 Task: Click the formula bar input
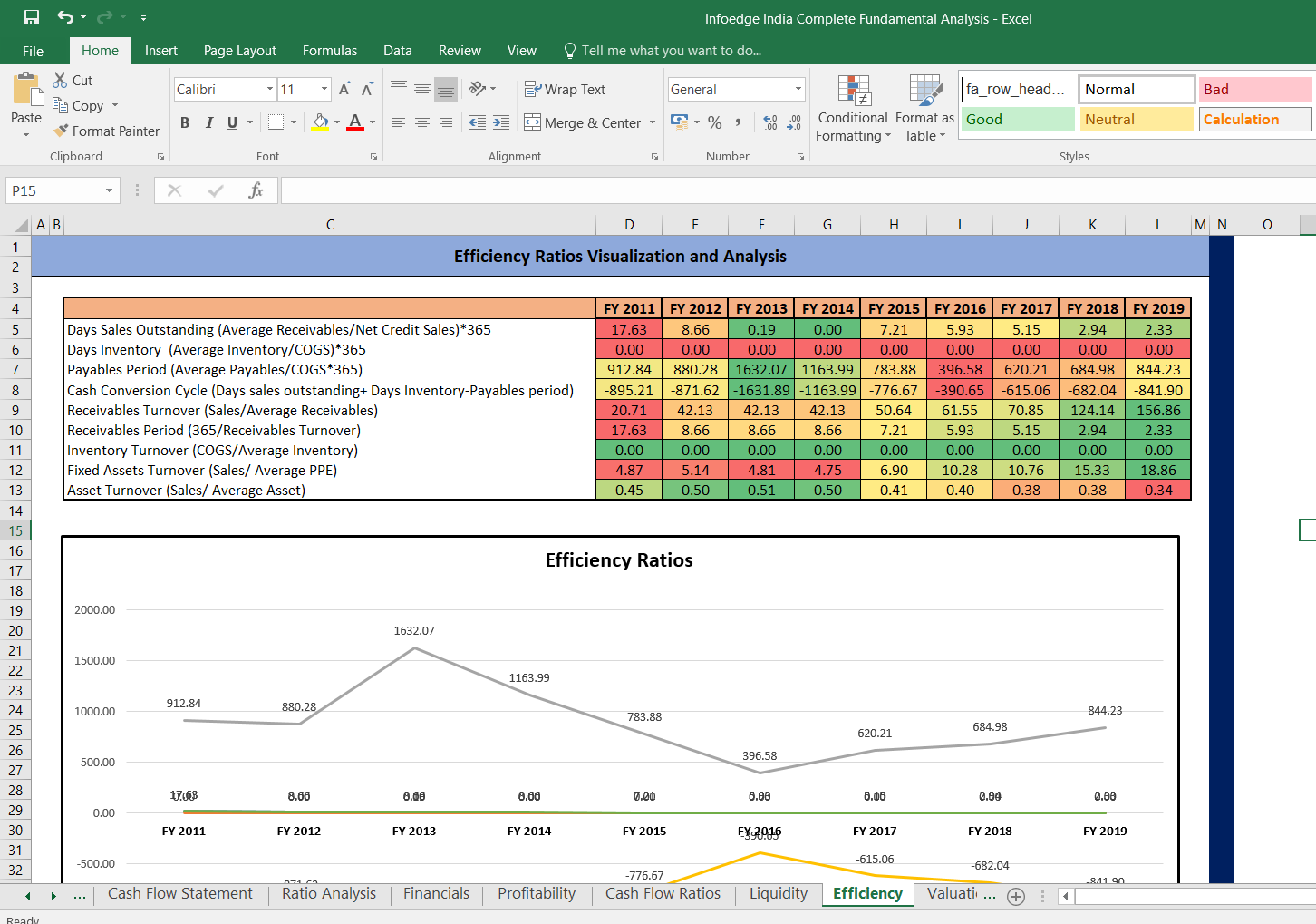click(x=798, y=190)
